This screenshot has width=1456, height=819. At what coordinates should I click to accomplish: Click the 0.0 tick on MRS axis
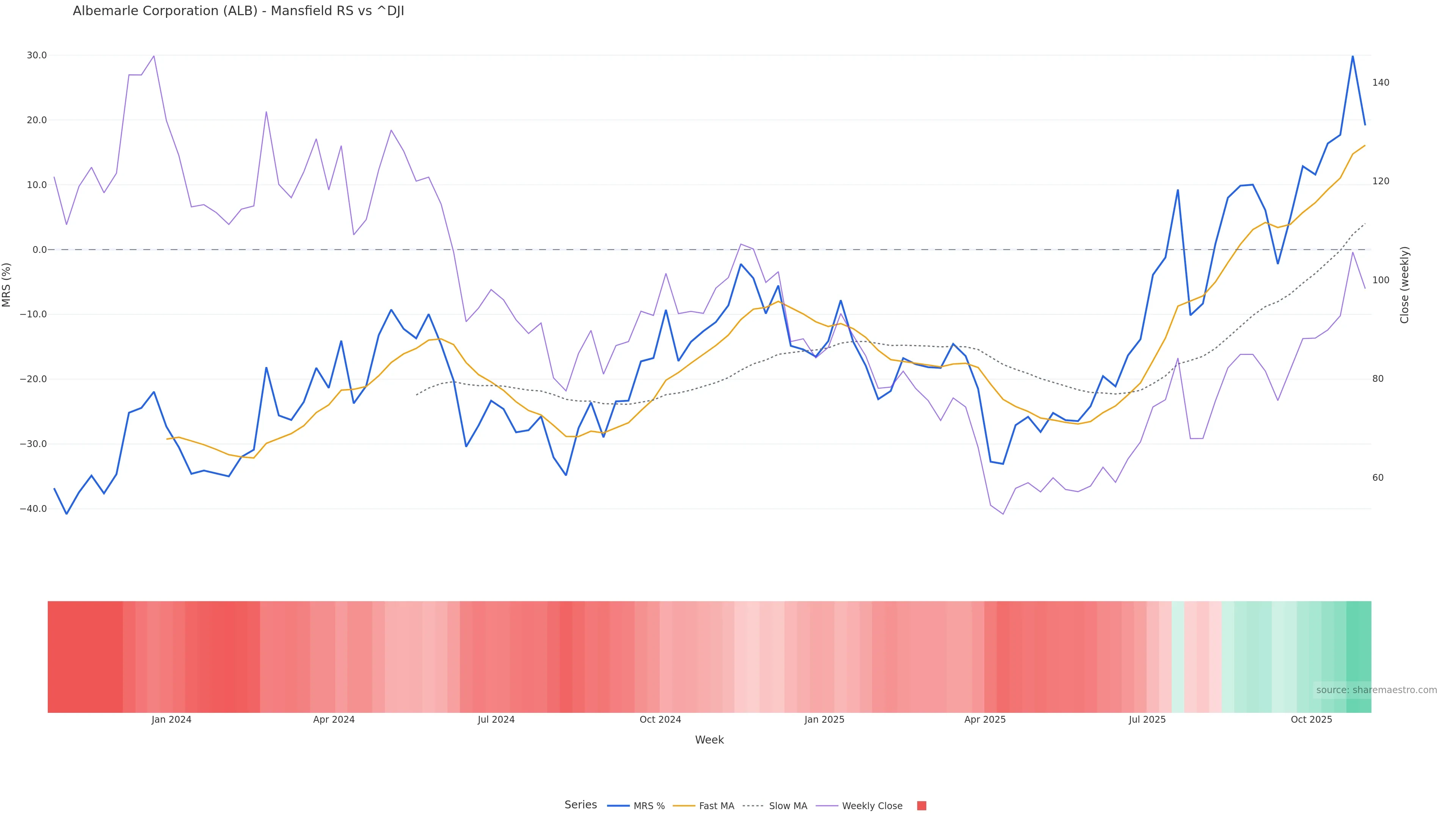39,250
